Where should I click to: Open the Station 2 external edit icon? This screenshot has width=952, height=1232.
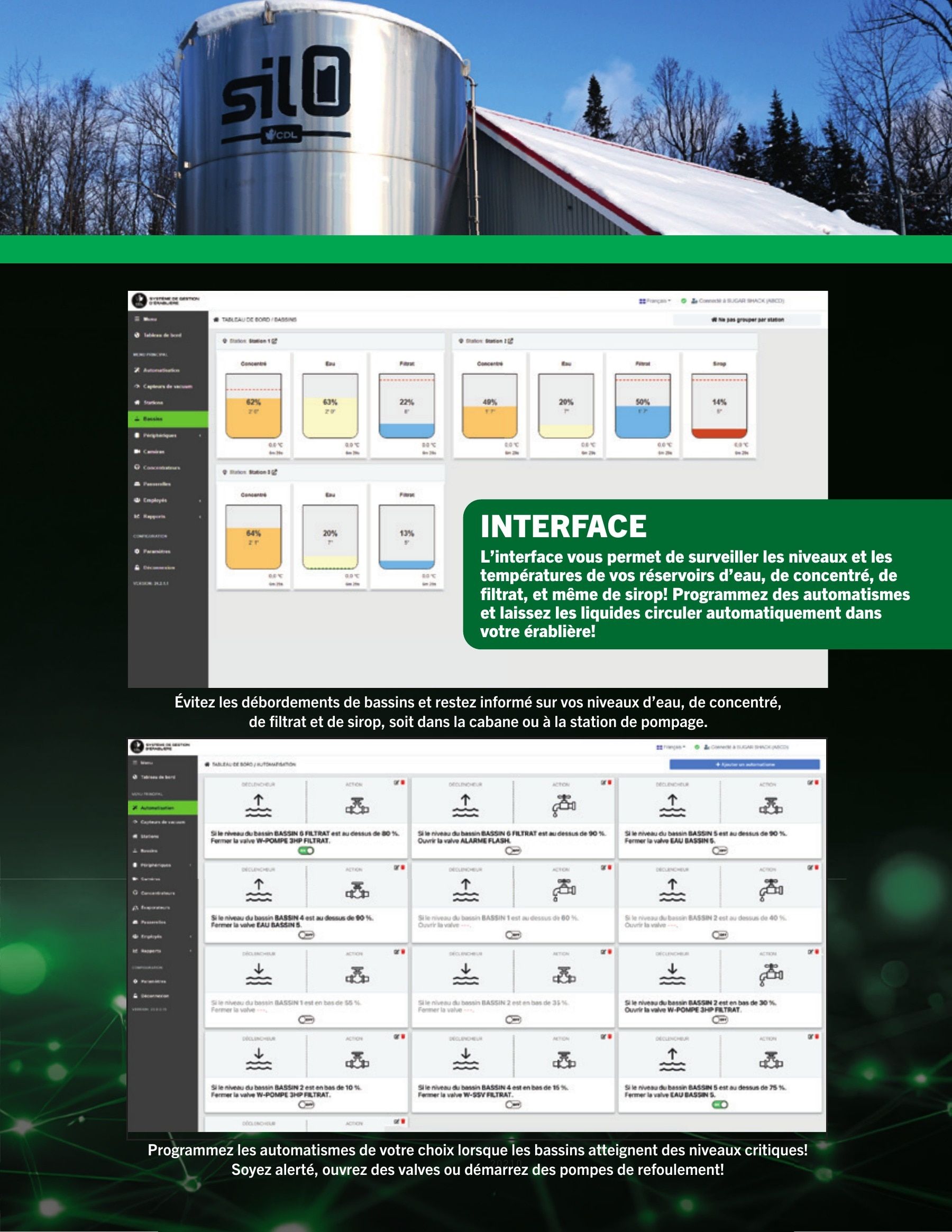[511, 341]
